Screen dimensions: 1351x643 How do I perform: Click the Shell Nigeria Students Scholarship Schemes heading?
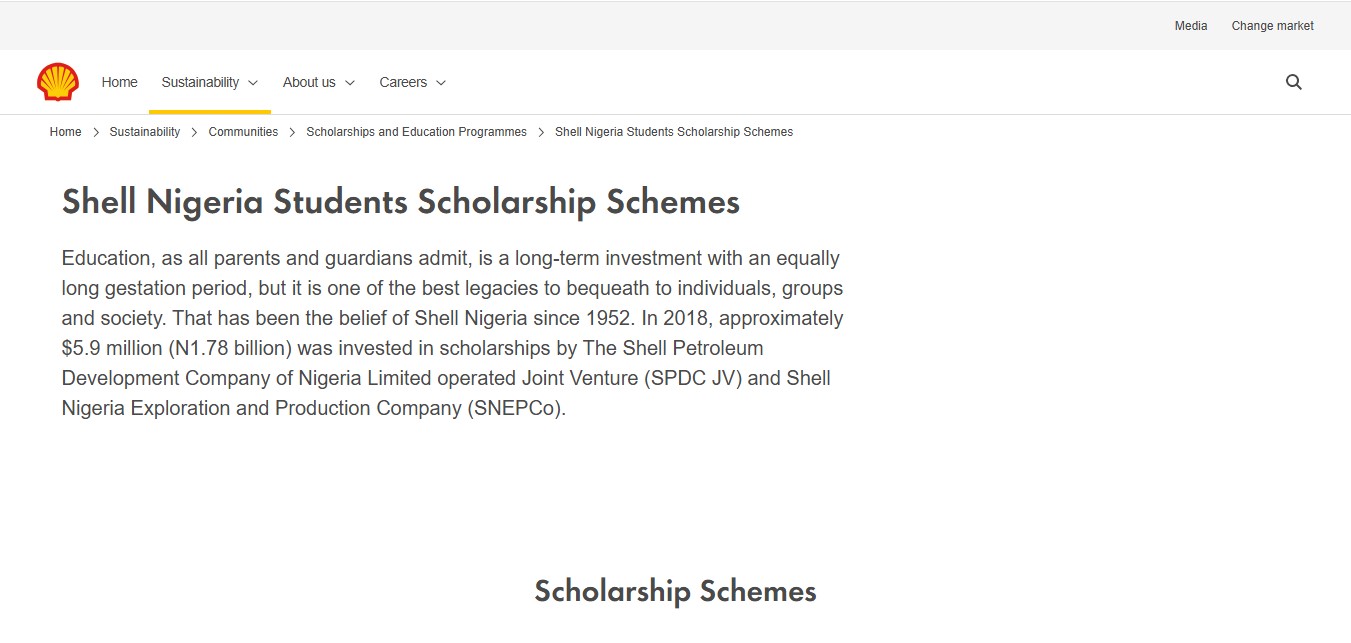(401, 202)
